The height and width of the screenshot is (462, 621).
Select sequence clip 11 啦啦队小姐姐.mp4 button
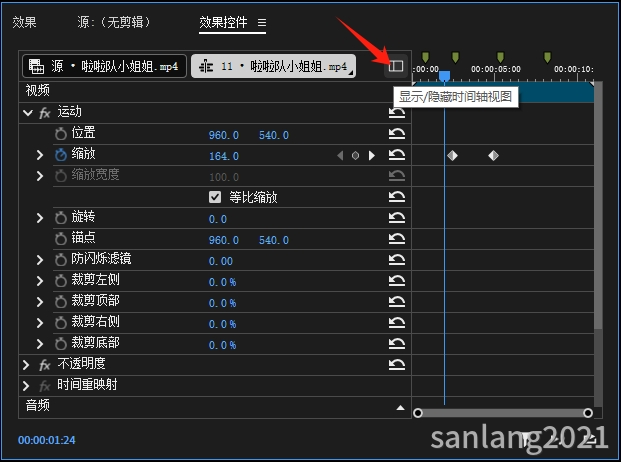pyautogui.click(x=273, y=66)
